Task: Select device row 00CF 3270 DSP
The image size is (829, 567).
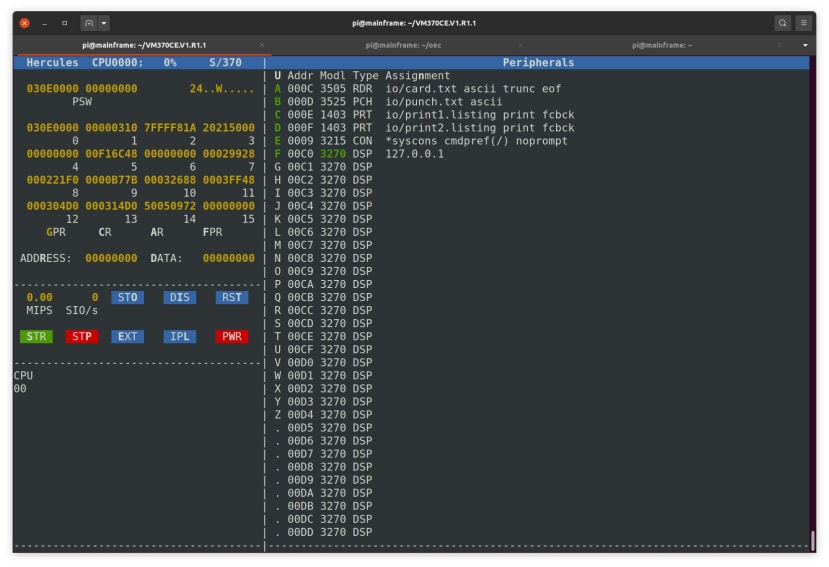Action: tap(323, 349)
